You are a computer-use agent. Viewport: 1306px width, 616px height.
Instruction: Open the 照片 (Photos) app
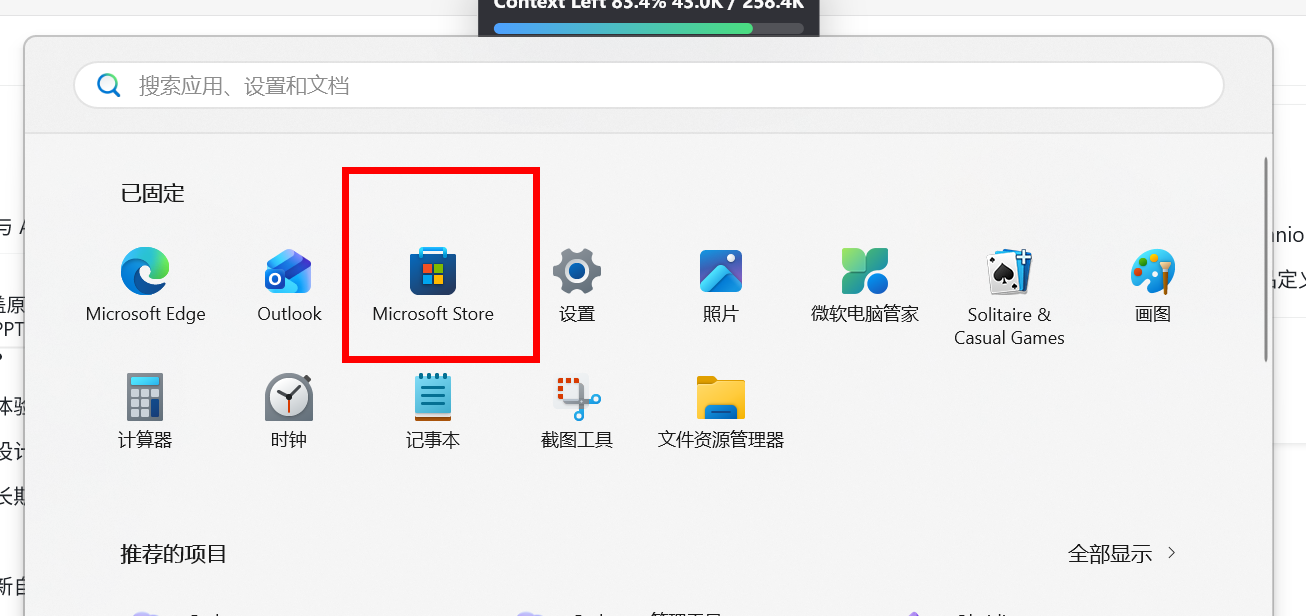click(721, 285)
